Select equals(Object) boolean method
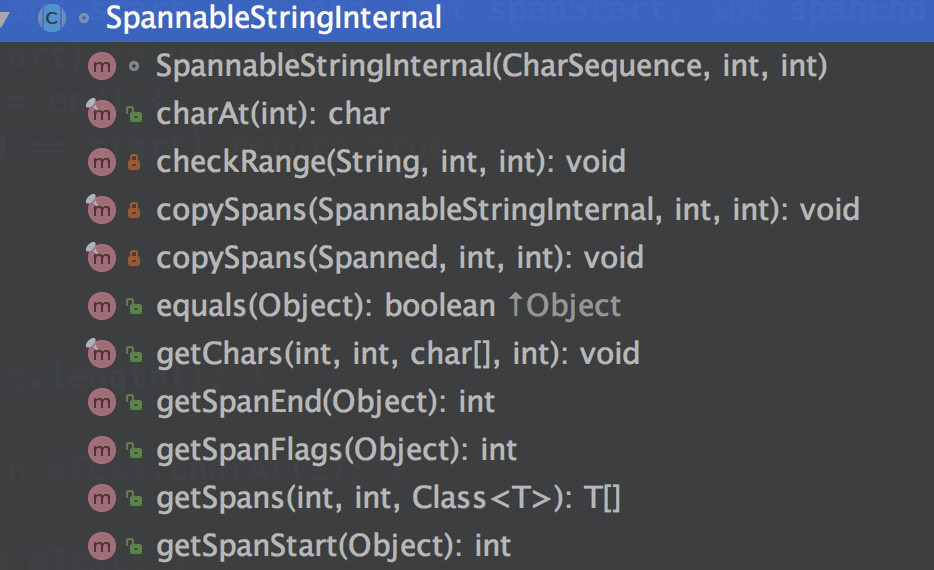 tap(325, 306)
